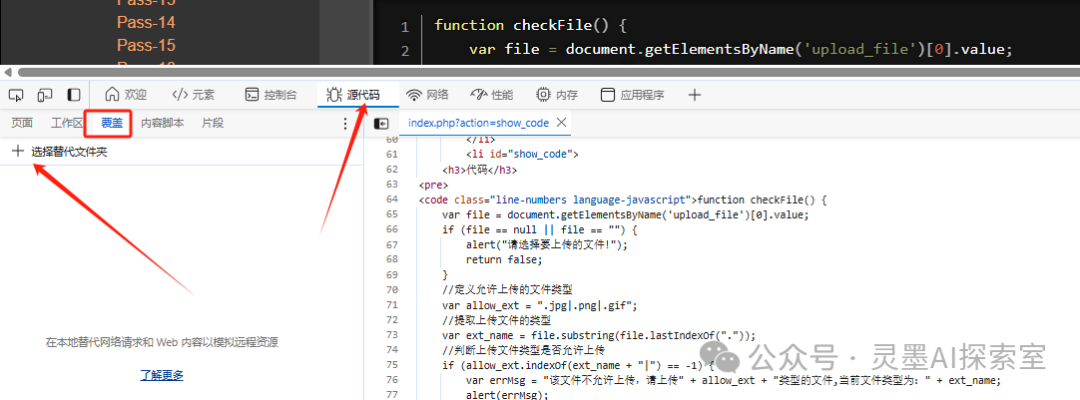Open the 控制台 tab

coord(271,95)
